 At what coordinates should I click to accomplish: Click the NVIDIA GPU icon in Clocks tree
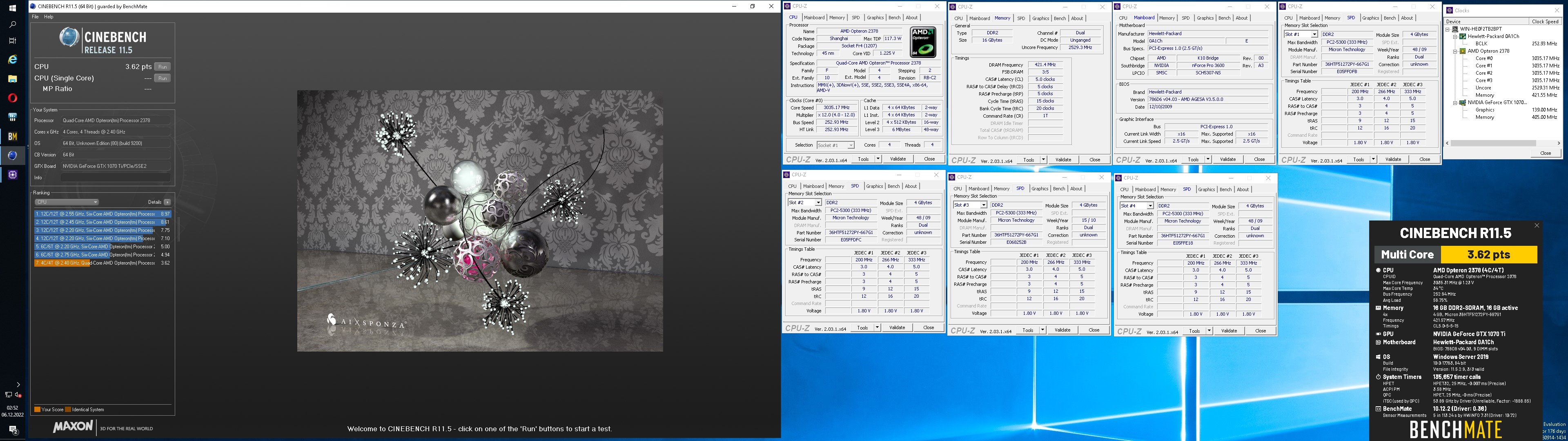(1463, 102)
